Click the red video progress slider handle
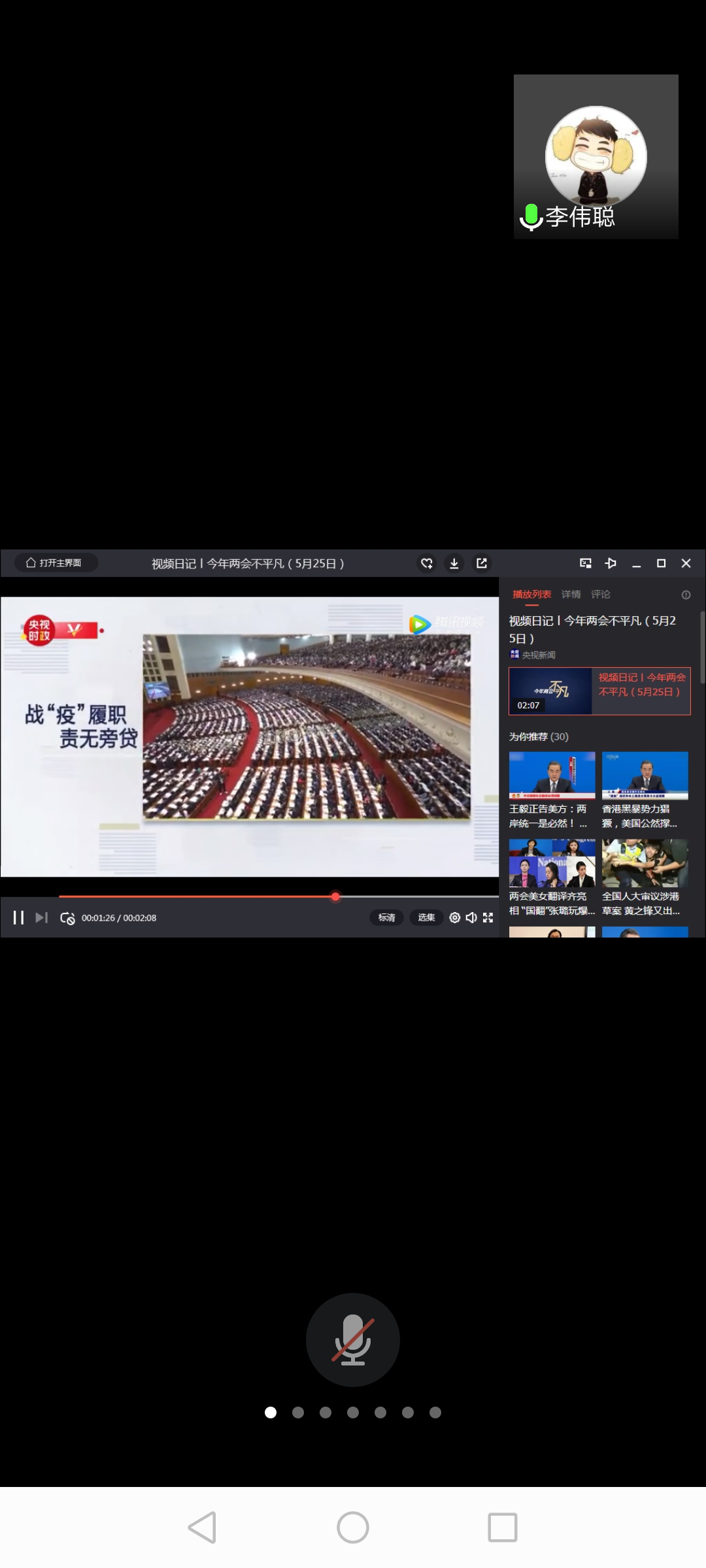This screenshot has width=706, height=1568. [335, 897]
